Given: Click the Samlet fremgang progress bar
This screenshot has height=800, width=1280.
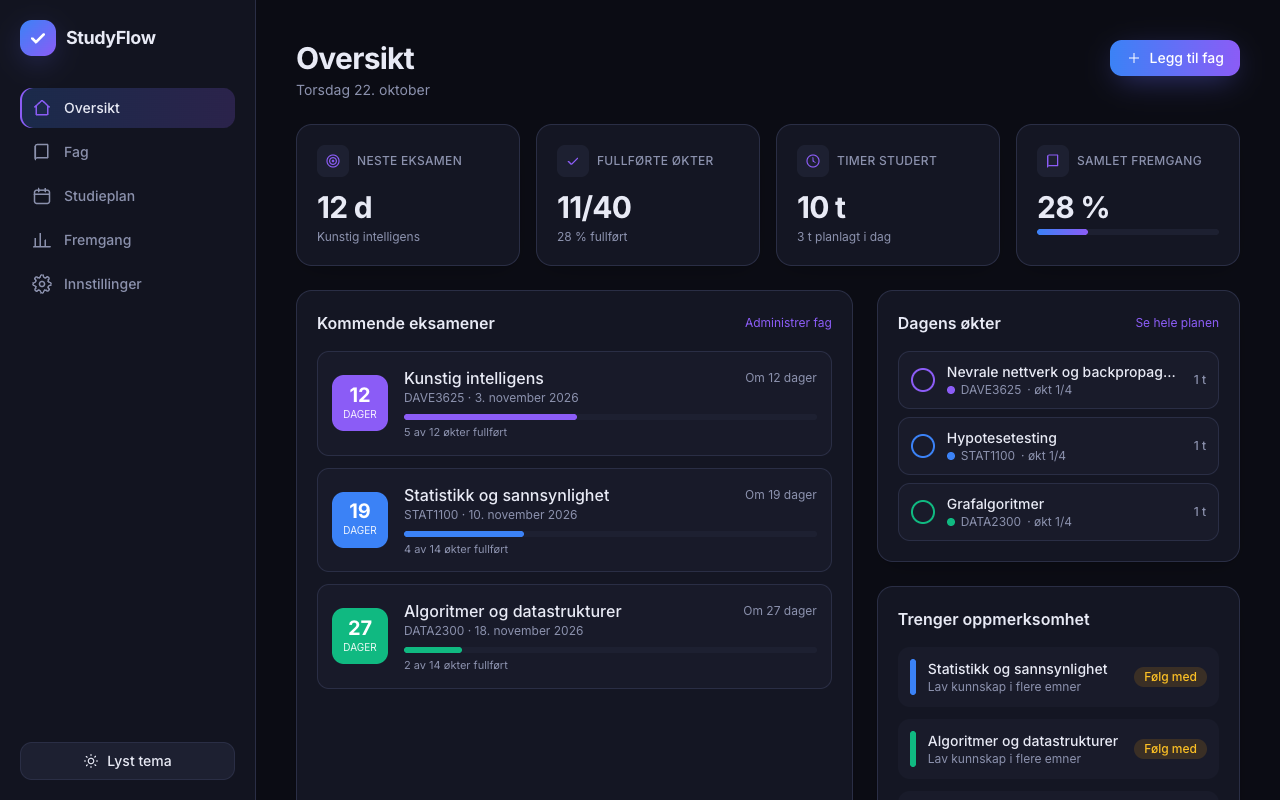Looking at the screenshot, I should point(1128,232).
